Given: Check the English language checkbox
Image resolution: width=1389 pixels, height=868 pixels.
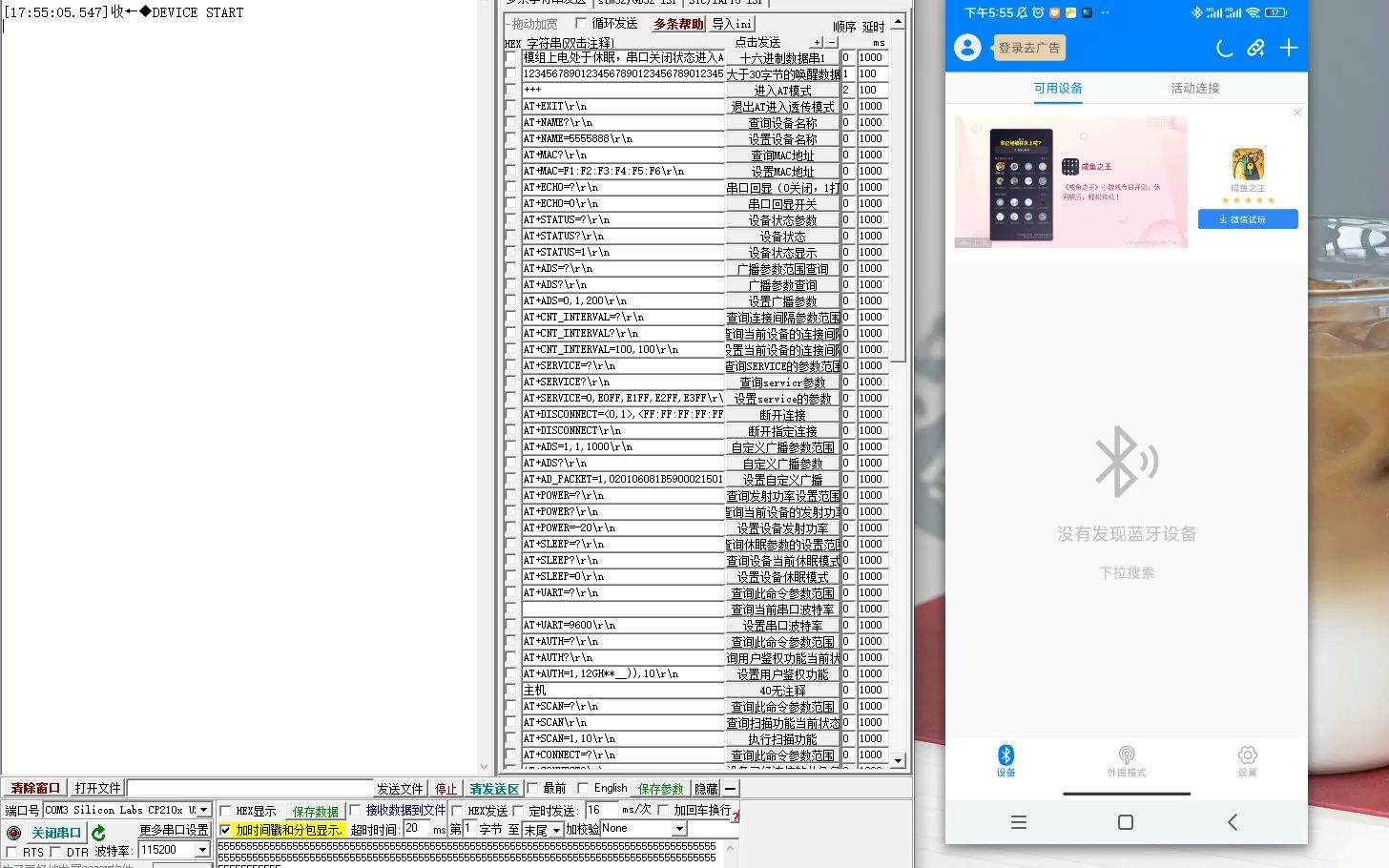Looking at the screenshot, I should click(583, 789).
